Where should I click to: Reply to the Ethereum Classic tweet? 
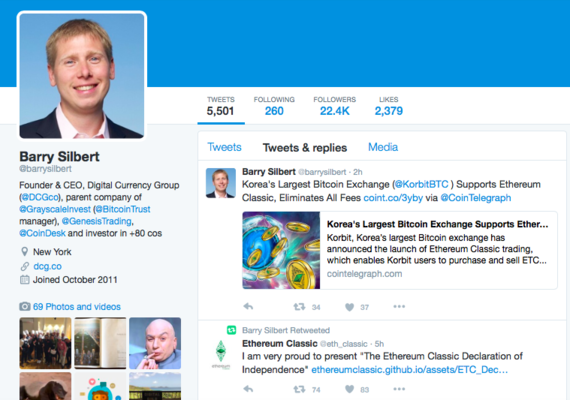click(248, 389)
